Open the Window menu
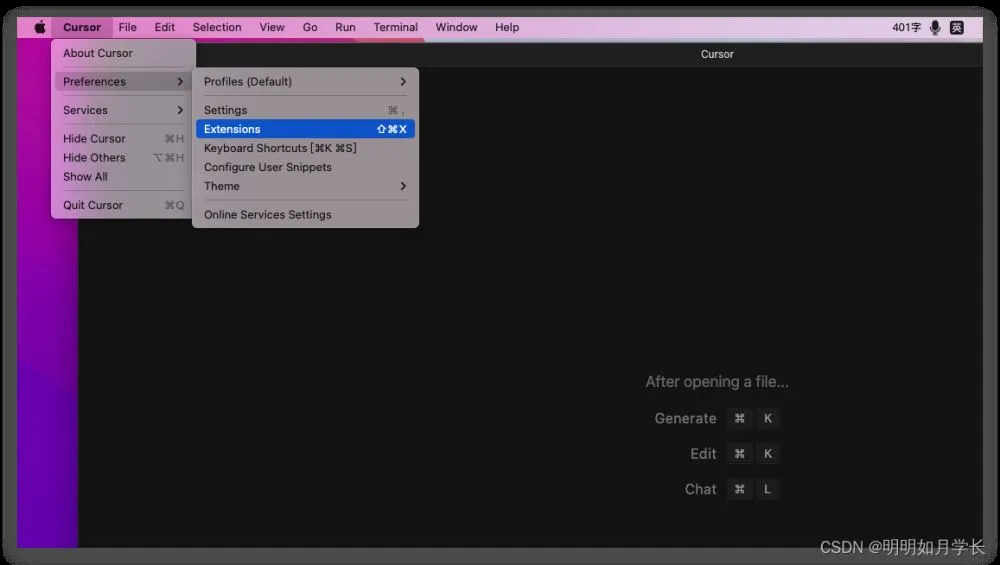Screen dimensions: 1000x565 coord(456,27)
